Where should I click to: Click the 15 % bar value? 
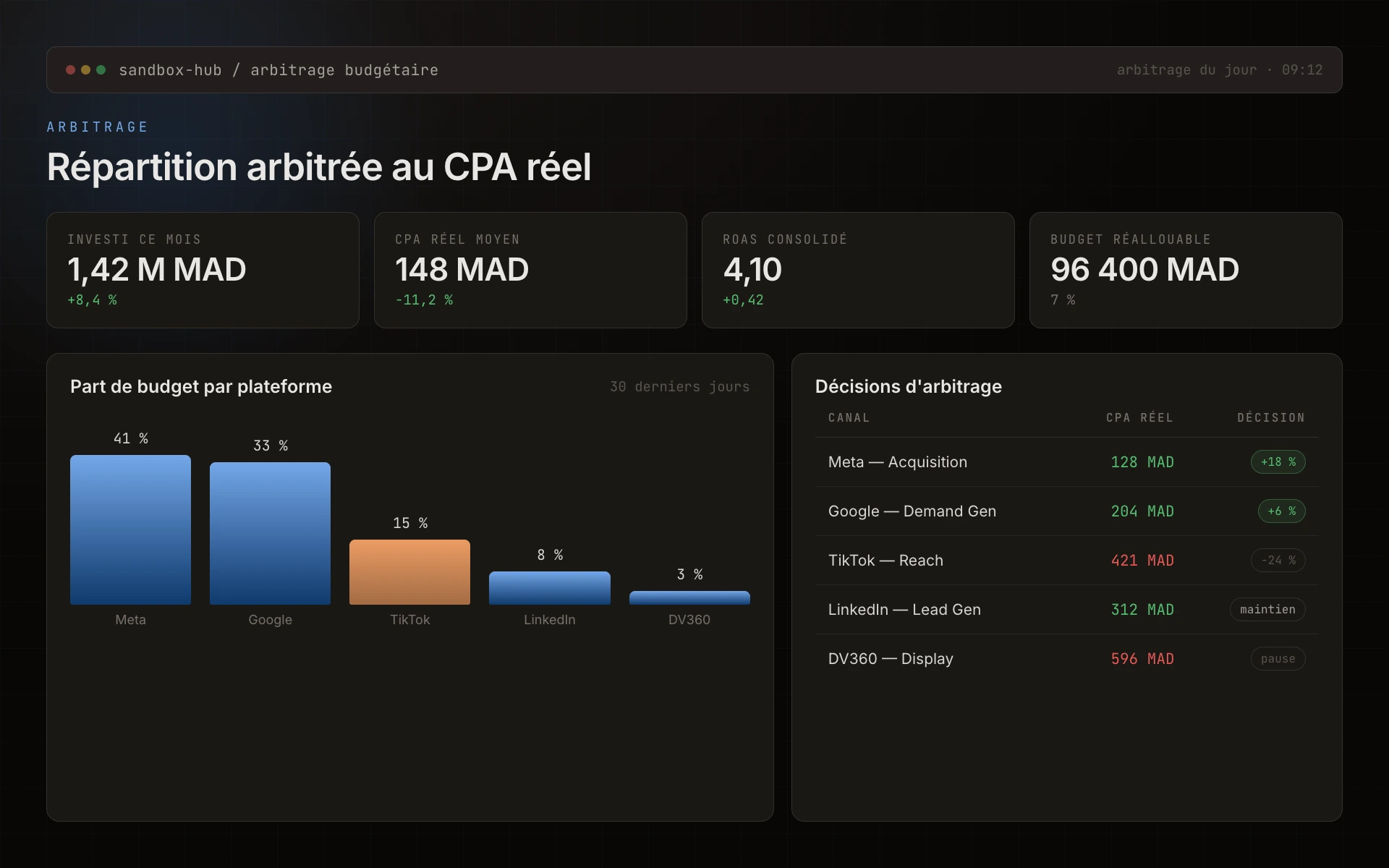point(409,524)
